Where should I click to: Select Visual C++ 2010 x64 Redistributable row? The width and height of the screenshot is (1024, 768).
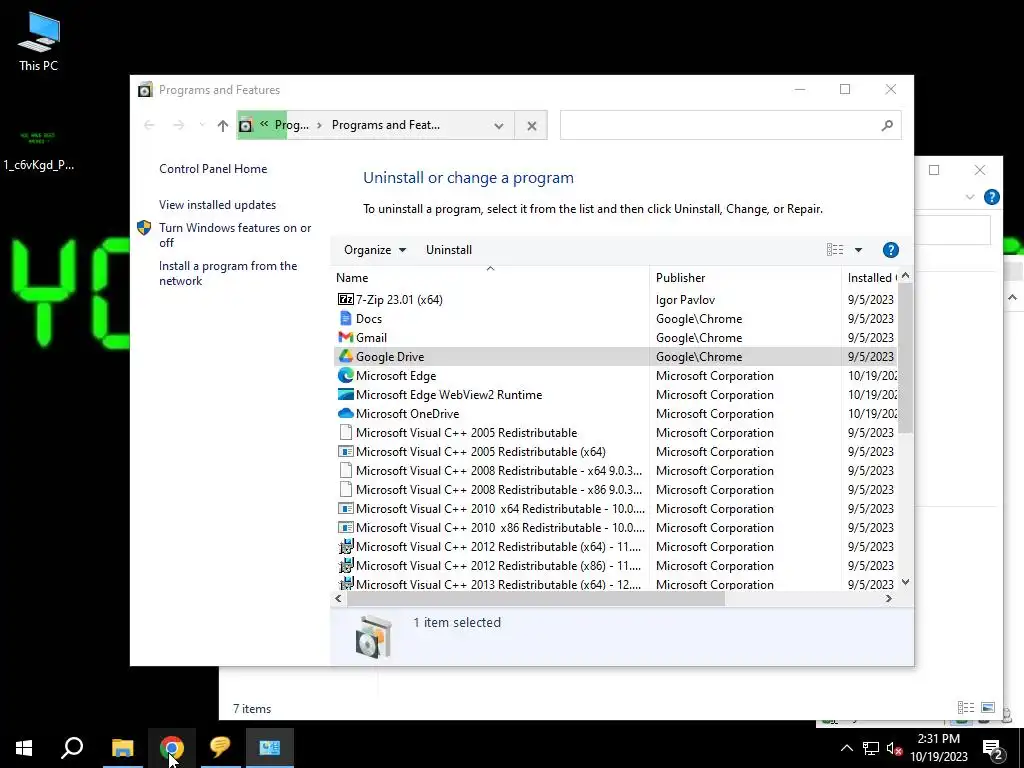[615, 508]
